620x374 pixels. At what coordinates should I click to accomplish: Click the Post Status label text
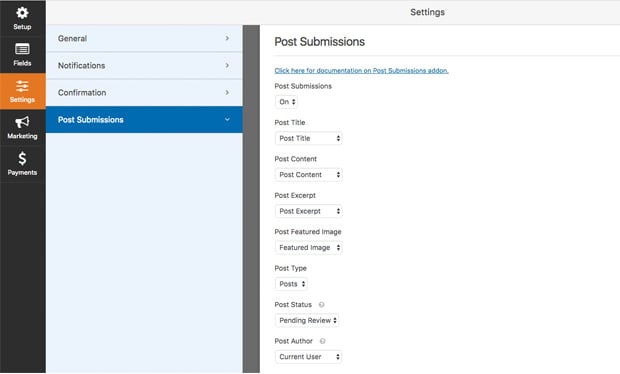293,304
